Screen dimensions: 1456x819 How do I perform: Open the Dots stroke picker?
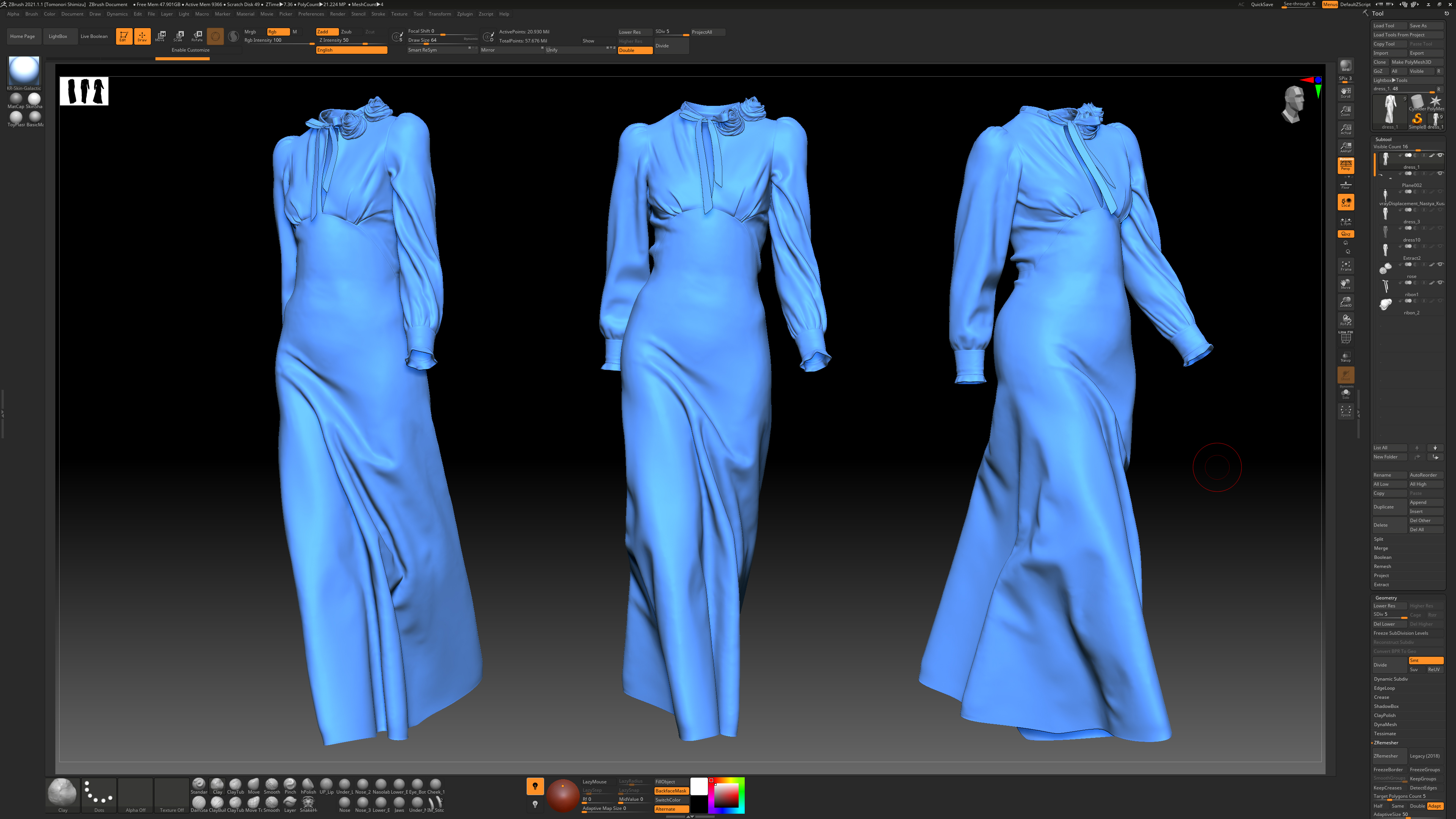coord(99,795)
